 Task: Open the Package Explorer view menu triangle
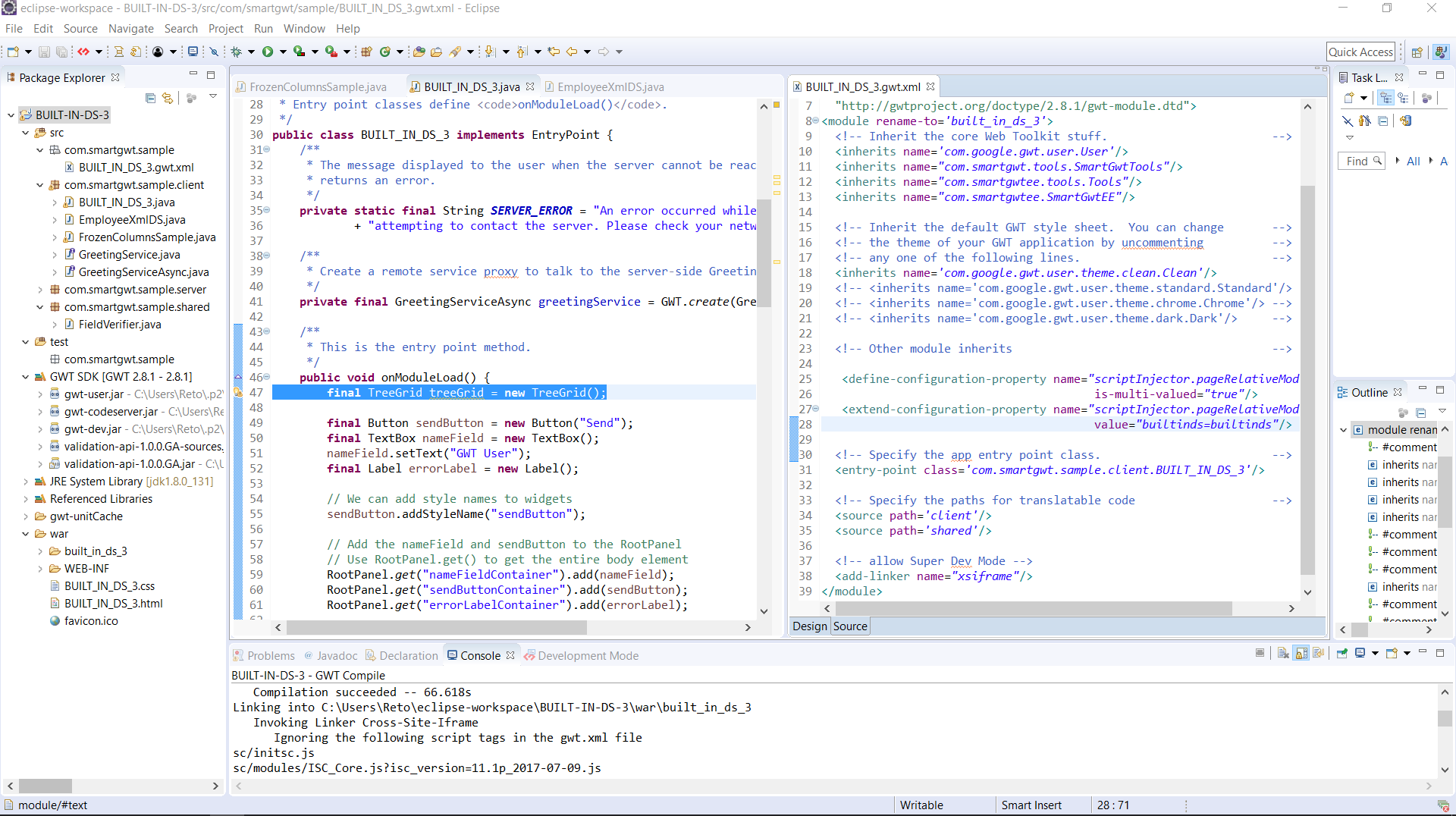(x=213, y=96)
